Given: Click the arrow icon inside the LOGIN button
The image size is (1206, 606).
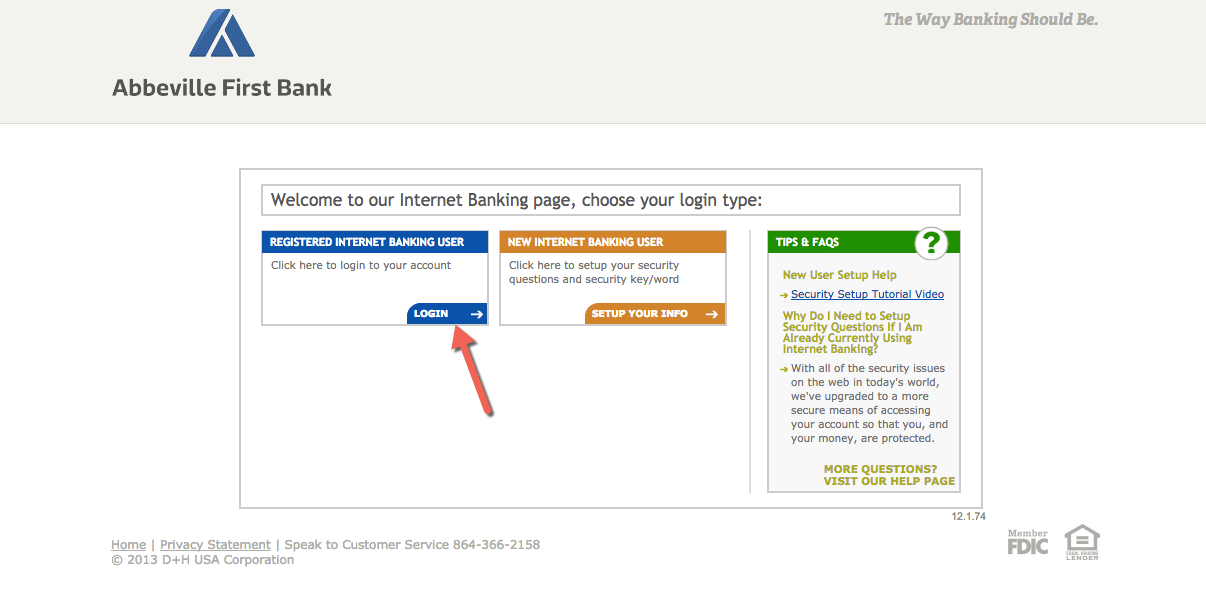Looking at the screenshot, I should point(477,313).
